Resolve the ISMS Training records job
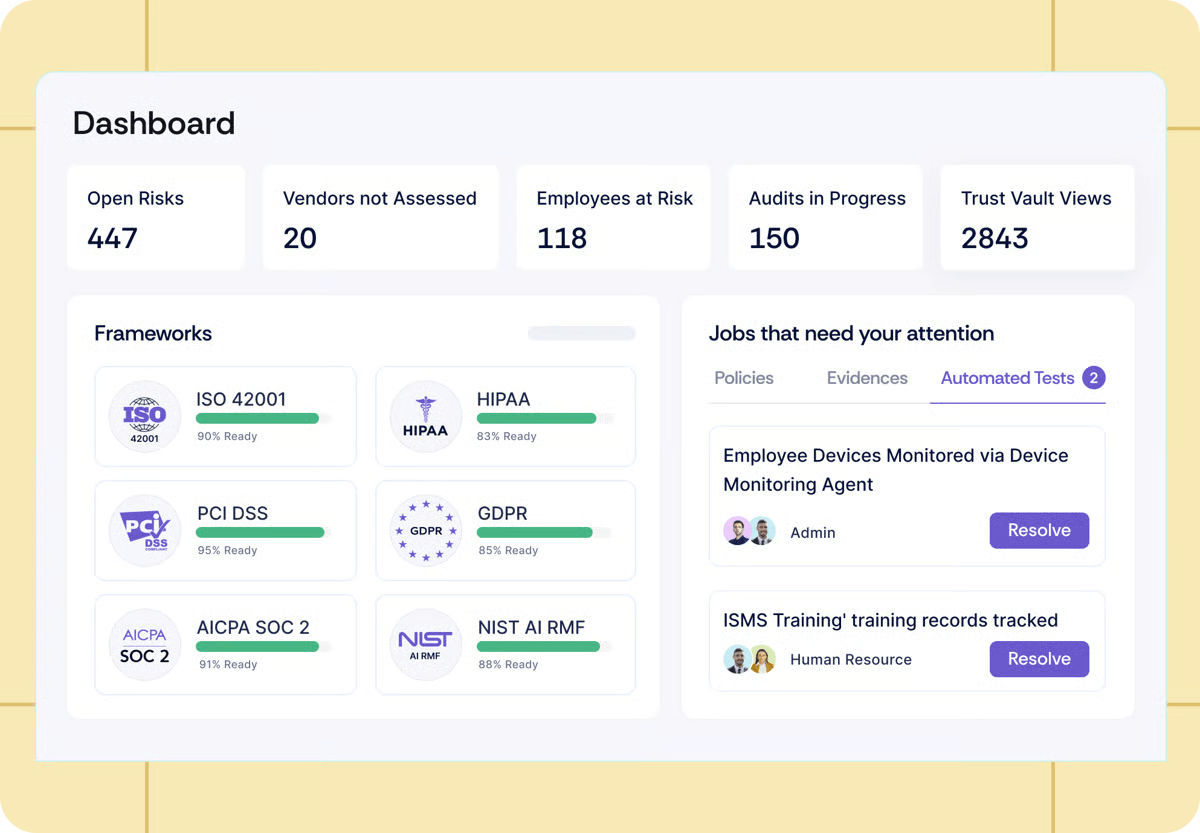 click(1039, 659)
